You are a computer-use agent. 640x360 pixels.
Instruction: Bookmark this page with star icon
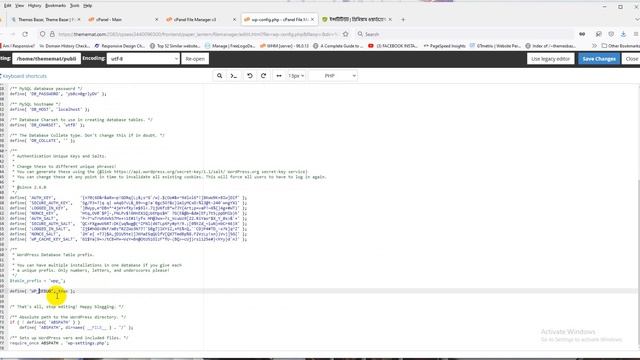click(346, 34)
